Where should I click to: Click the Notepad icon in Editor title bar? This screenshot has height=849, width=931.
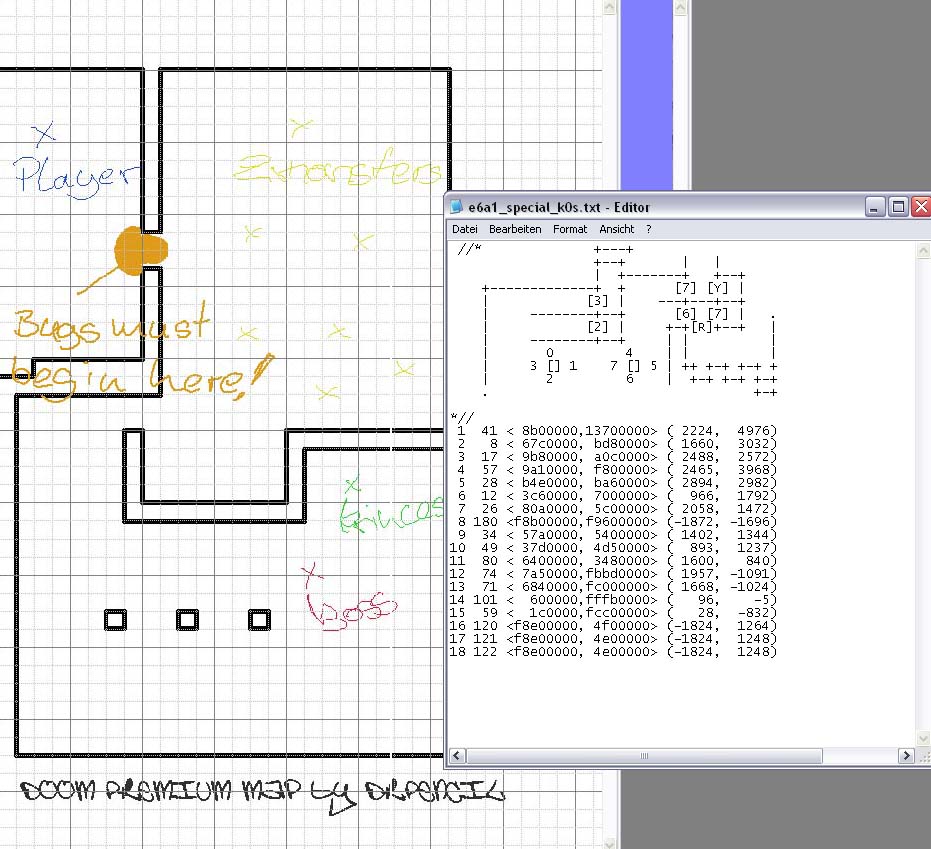456,207
